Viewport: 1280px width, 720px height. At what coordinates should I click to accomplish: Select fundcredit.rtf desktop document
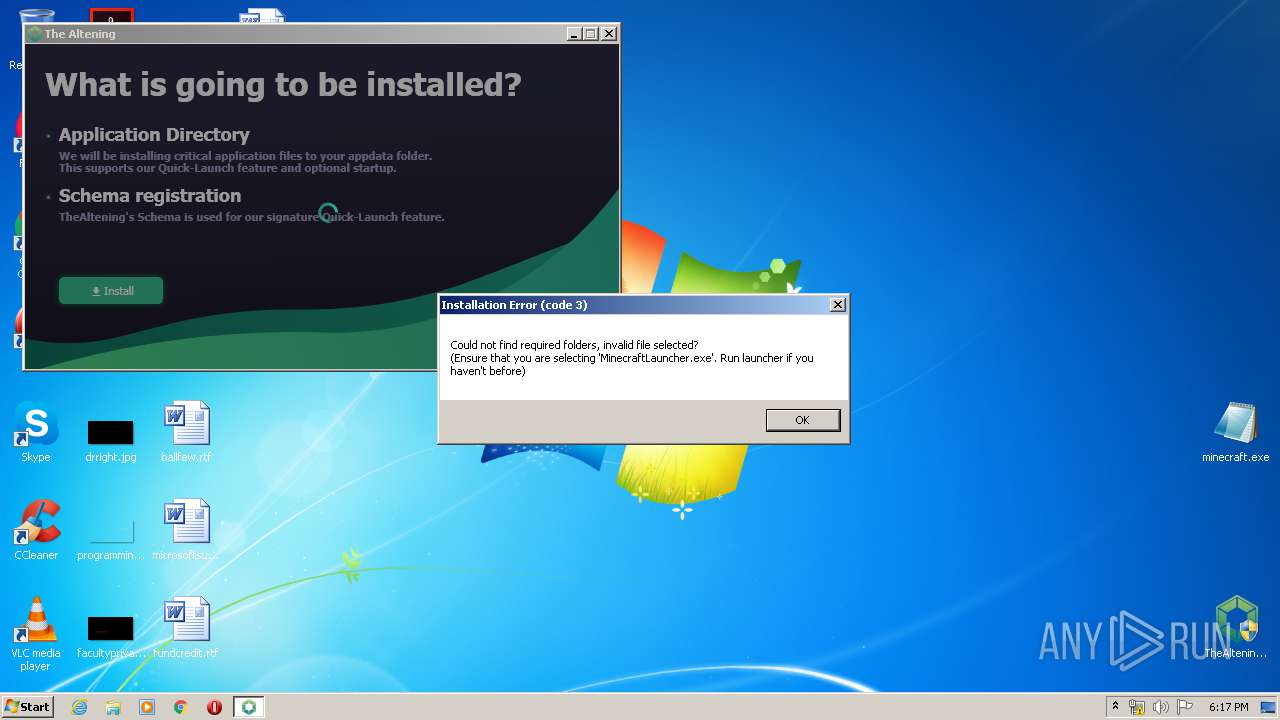pyautogui.click(x=186, y=628)
